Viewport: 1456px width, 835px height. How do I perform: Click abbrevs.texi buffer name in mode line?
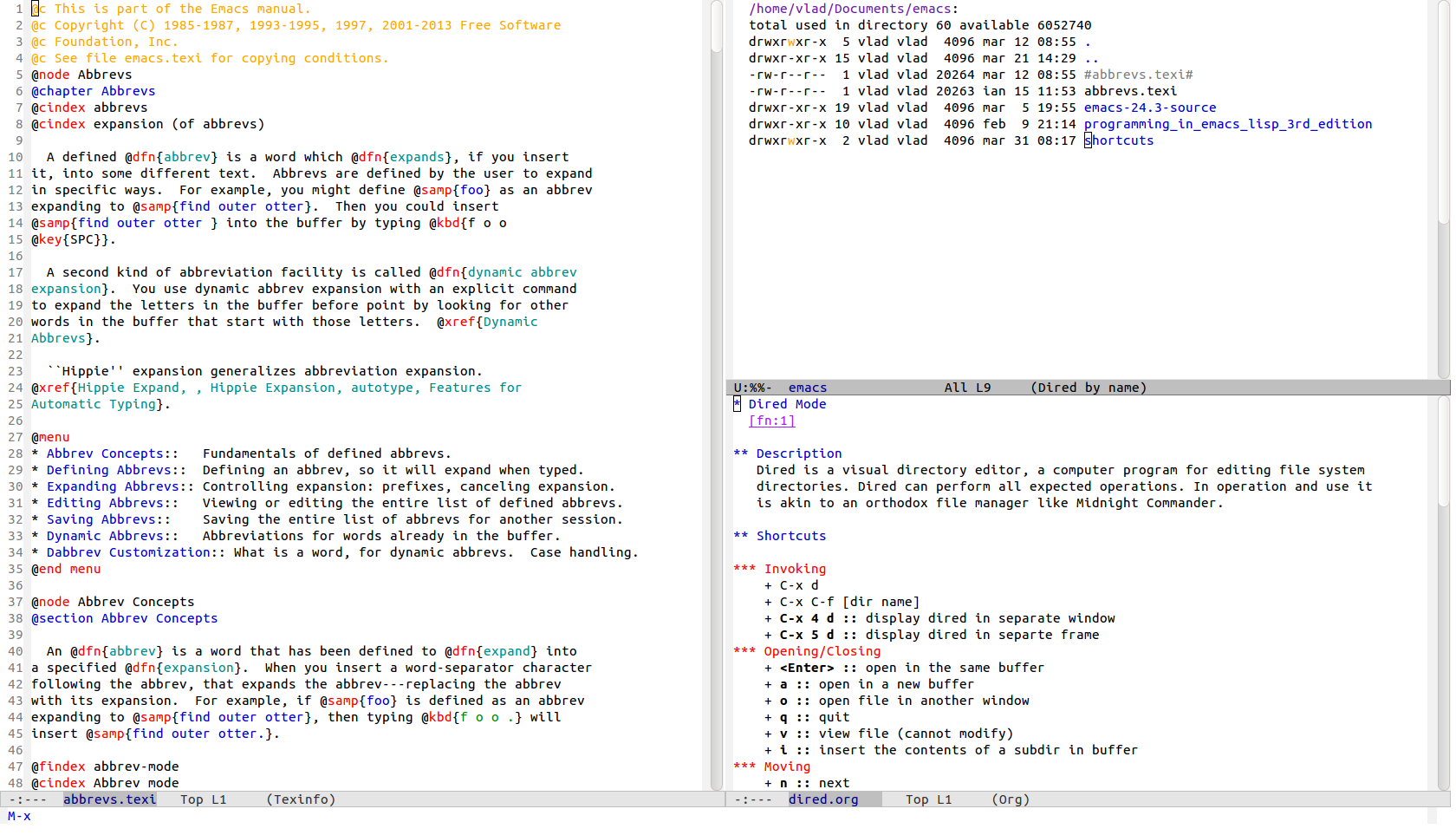pyautogui.click(x=109, y=799)
